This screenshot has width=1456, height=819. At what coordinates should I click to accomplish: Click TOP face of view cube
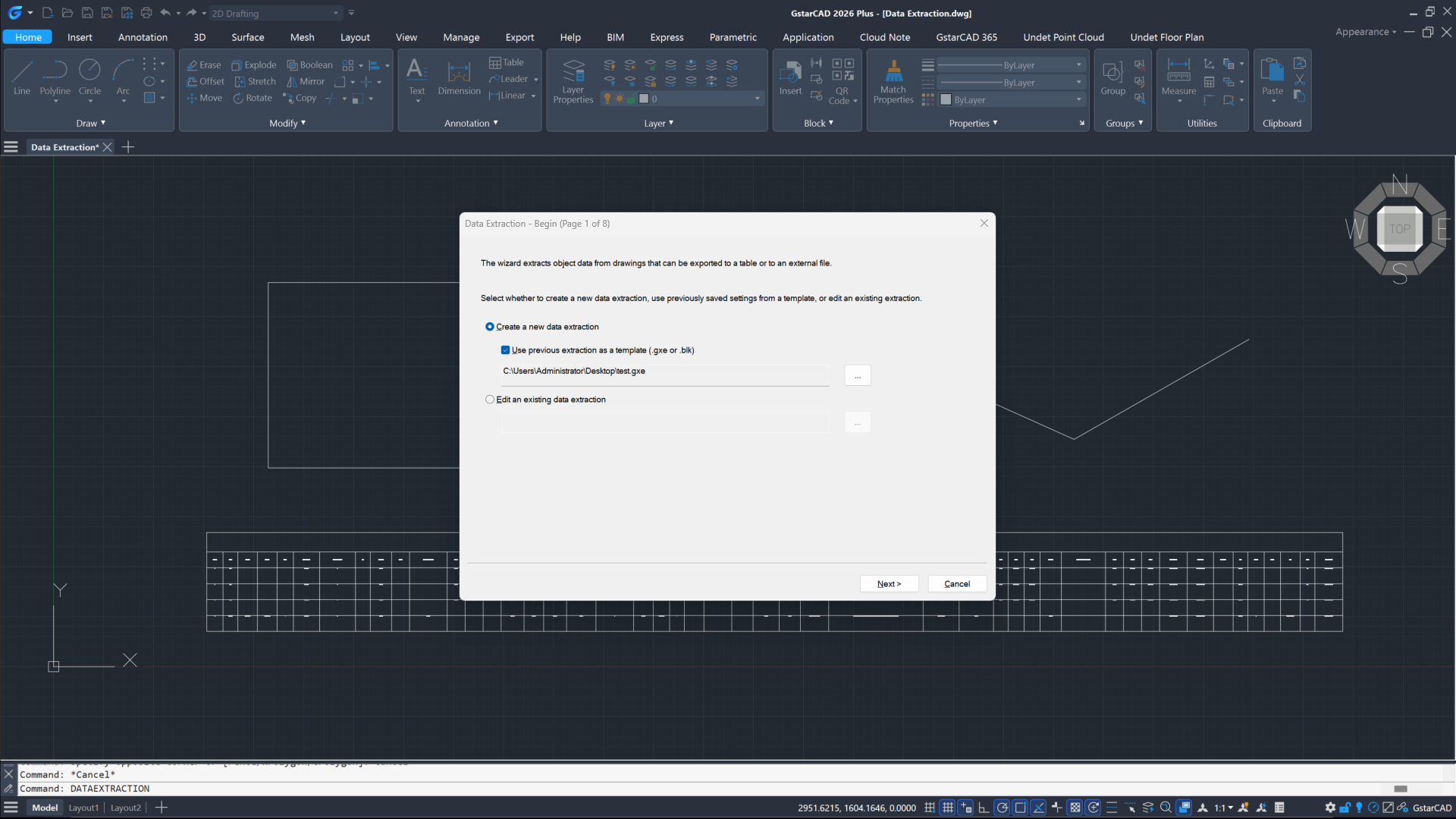[1399, 229]
